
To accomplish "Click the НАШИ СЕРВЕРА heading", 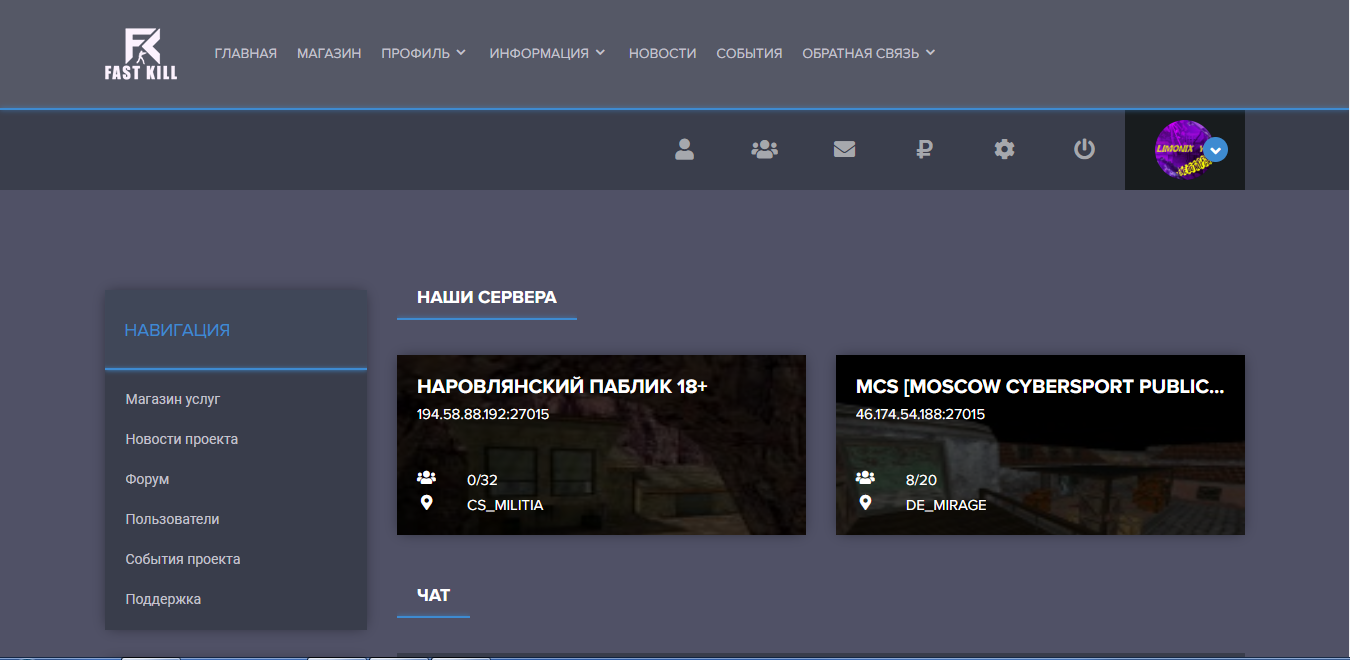I will 487,297.
